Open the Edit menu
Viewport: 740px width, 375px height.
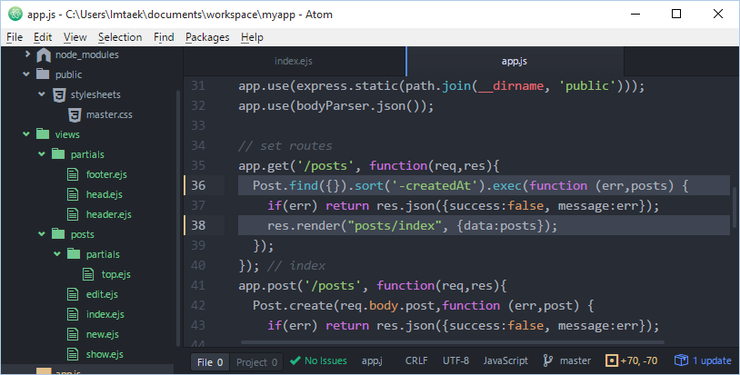click(x=42, y=37)
